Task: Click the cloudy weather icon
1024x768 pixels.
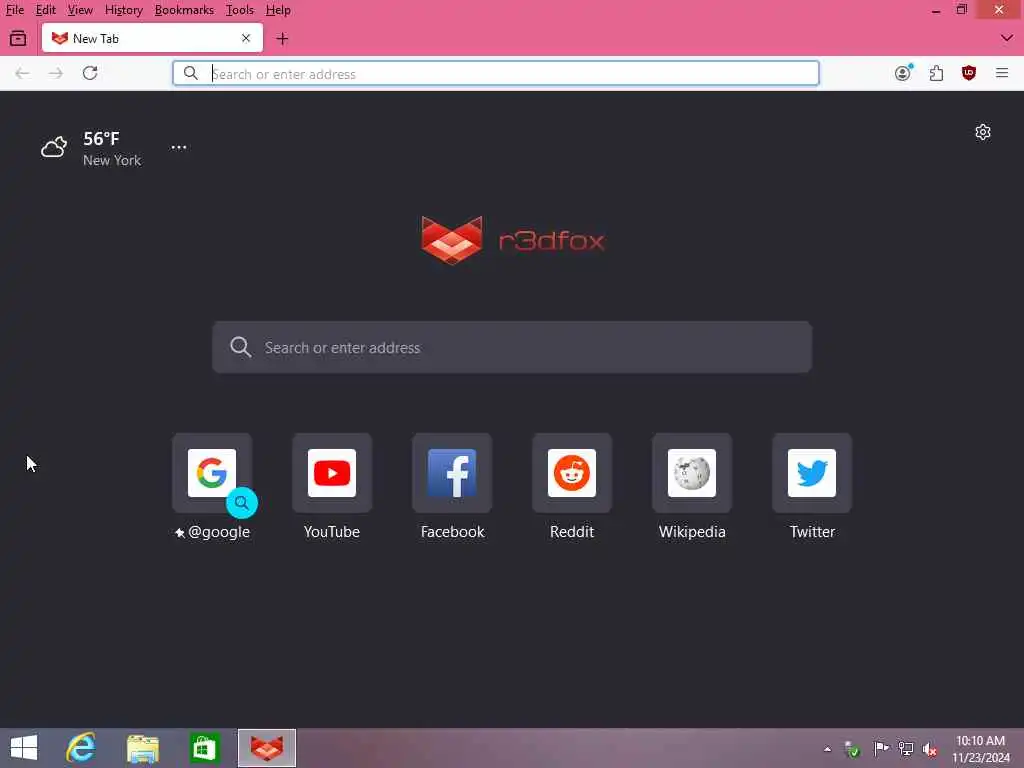Action: 54,146
